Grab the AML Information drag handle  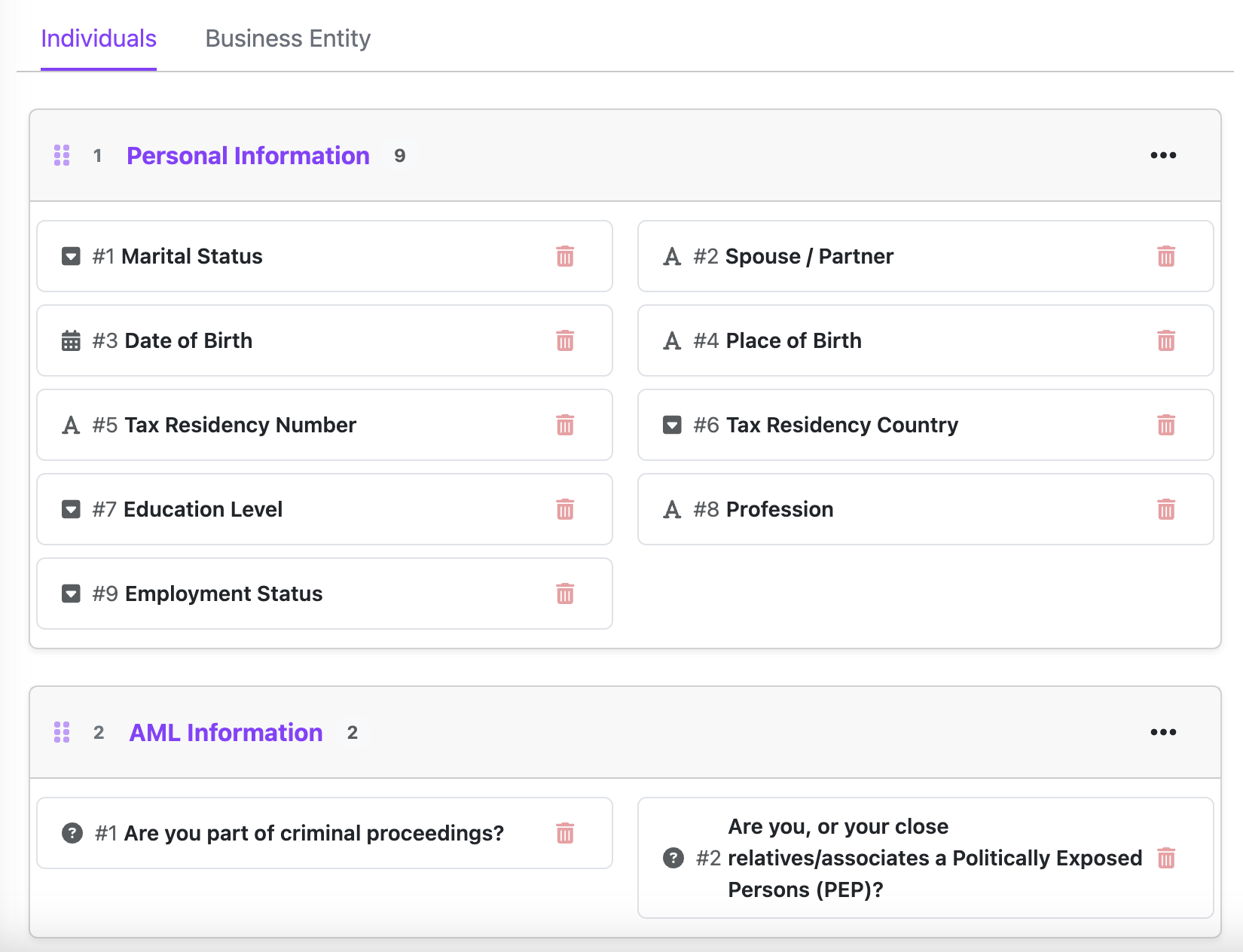coord(62,732)
